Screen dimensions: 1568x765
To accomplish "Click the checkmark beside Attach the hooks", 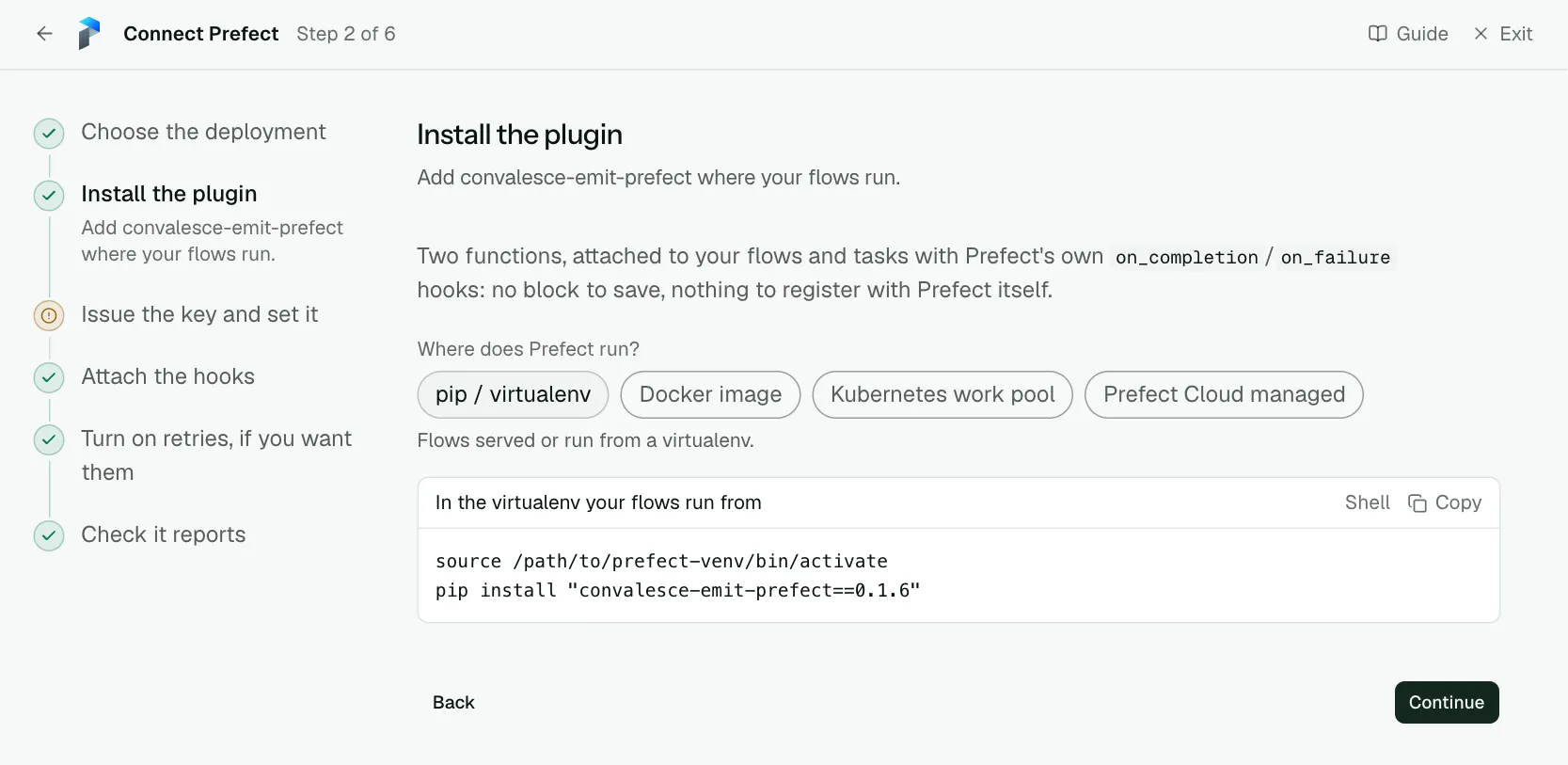I will pyautogui.click(x=49, y=378).
